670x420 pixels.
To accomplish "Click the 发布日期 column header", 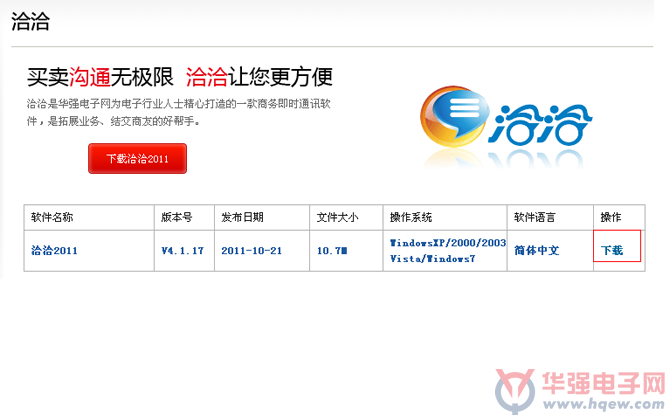I will [242, 217].
